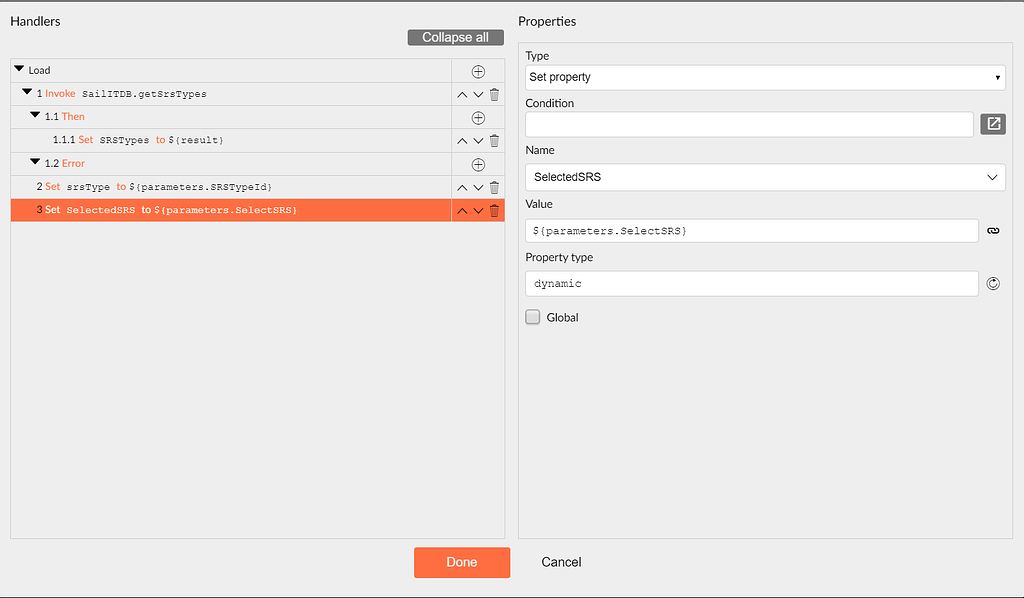The width and height of the screenshot is (1024, 598).
Task: Enable the Global checkbox
Action: 533,317
